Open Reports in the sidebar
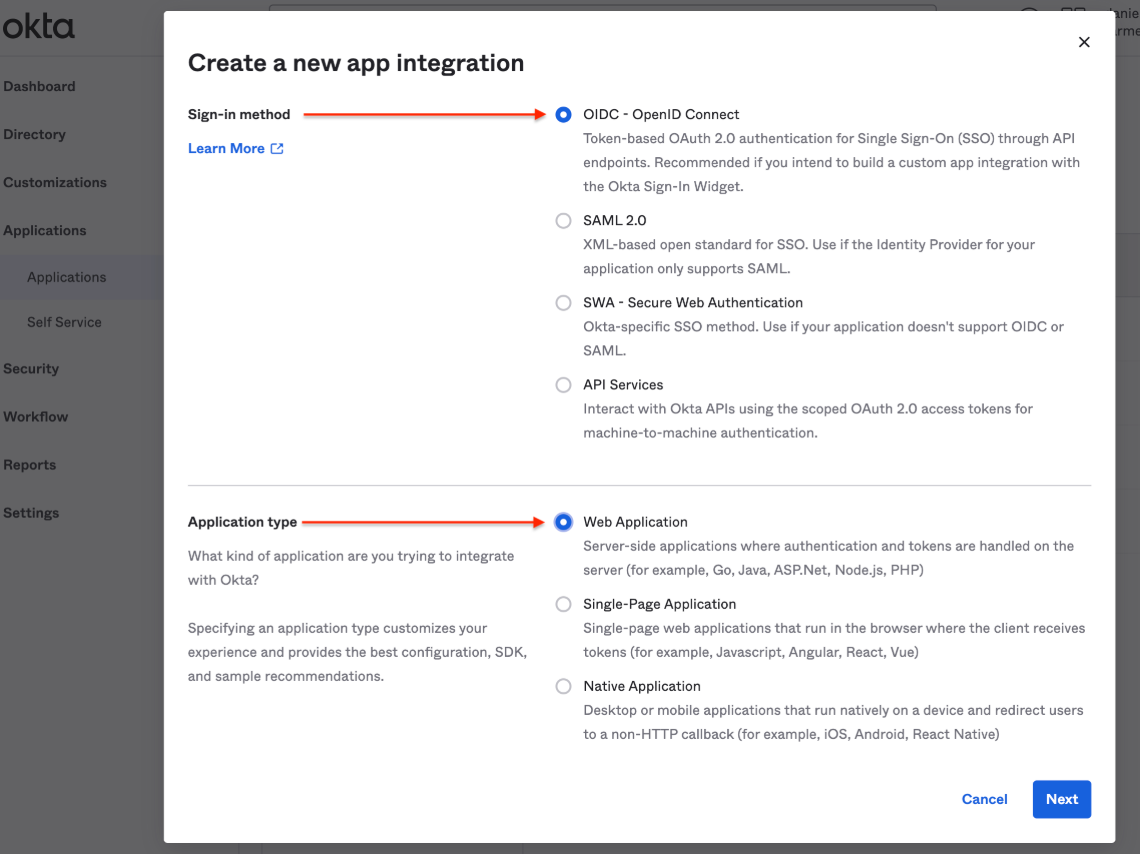This screenshot has height=854, width=1140. point(29,465)
